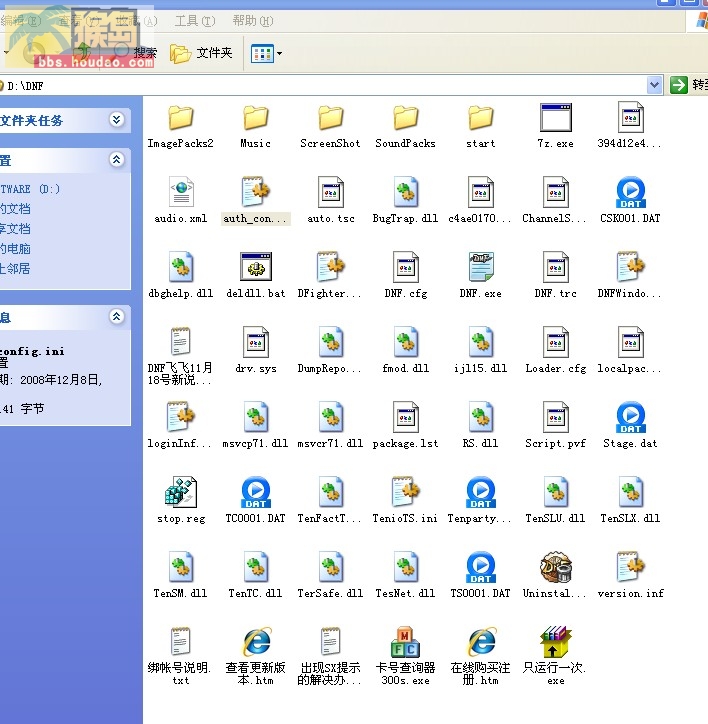Select the 卡号查询器300s.exe program
Screen dimensions: 708x724
tap(405, 642)
